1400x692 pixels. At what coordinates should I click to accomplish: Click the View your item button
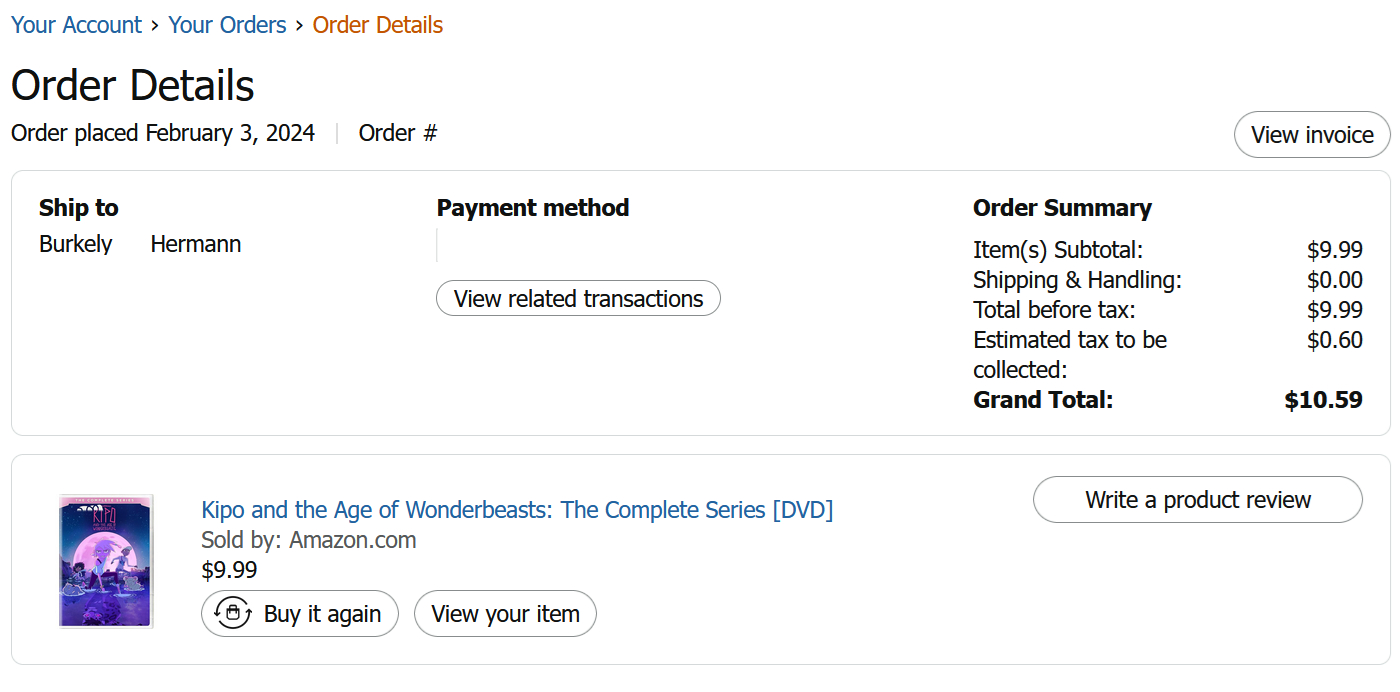[505, 614]
